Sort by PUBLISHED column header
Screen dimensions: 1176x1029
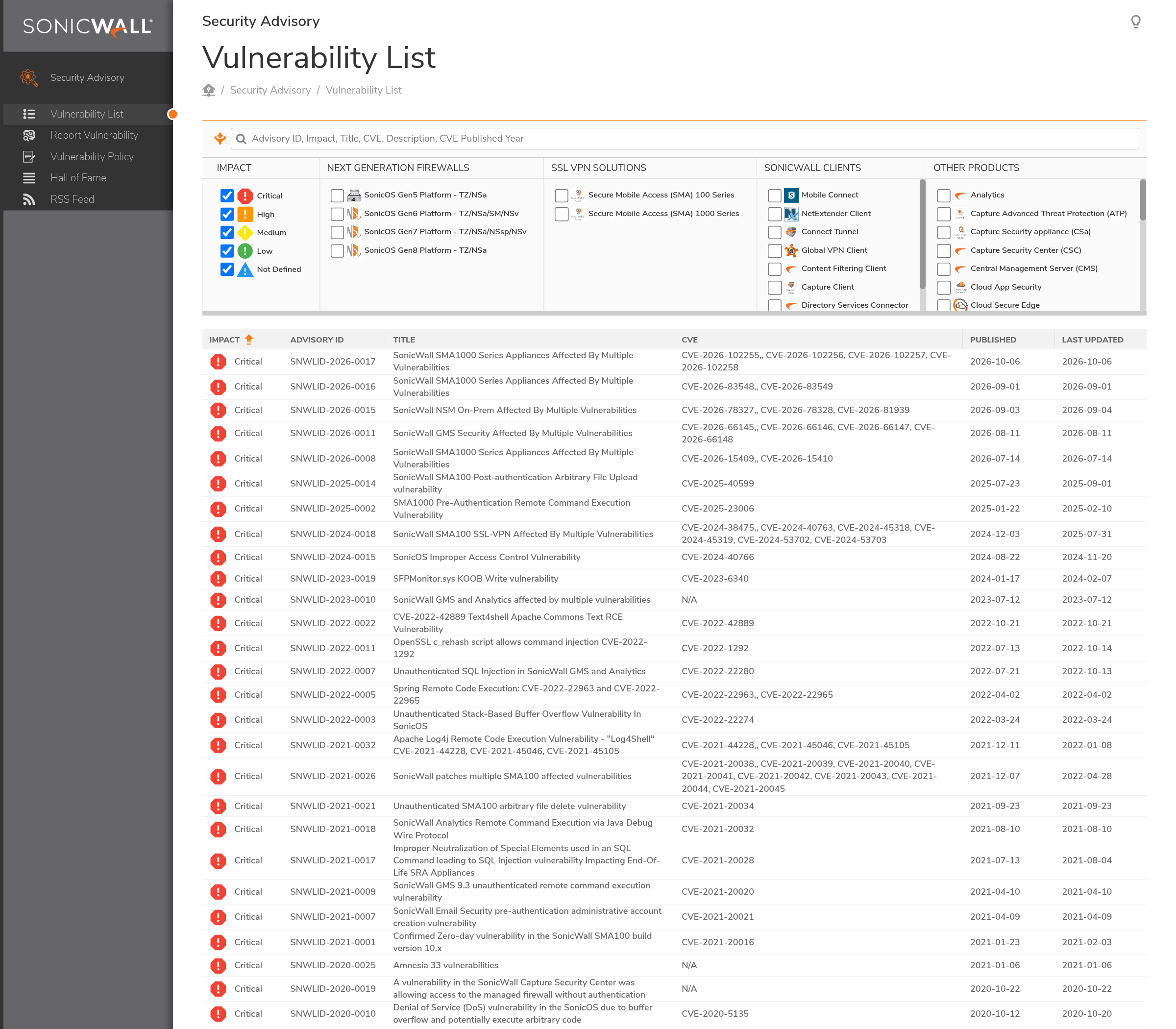(993, 340)
